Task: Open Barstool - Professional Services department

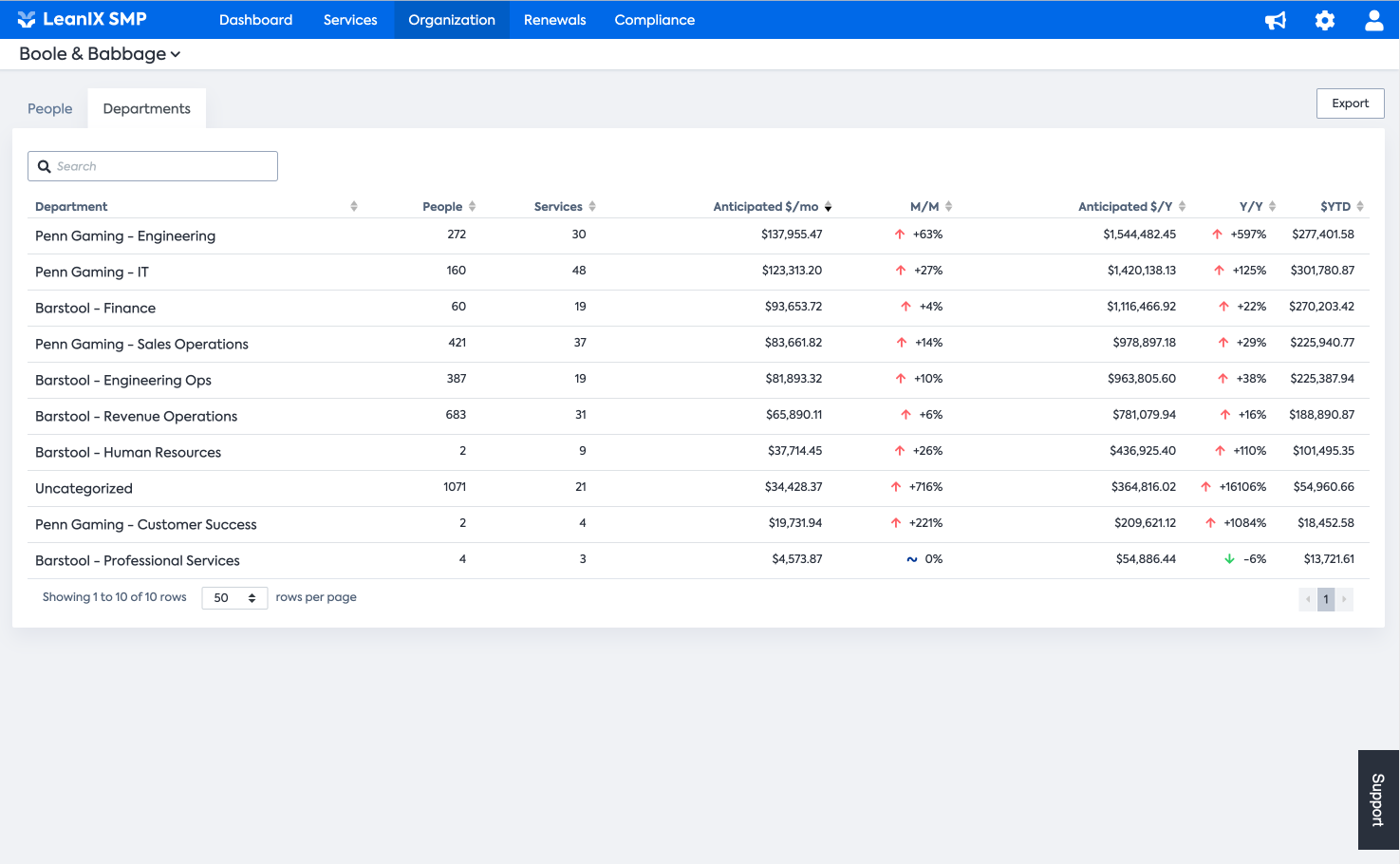Action: 138,560
